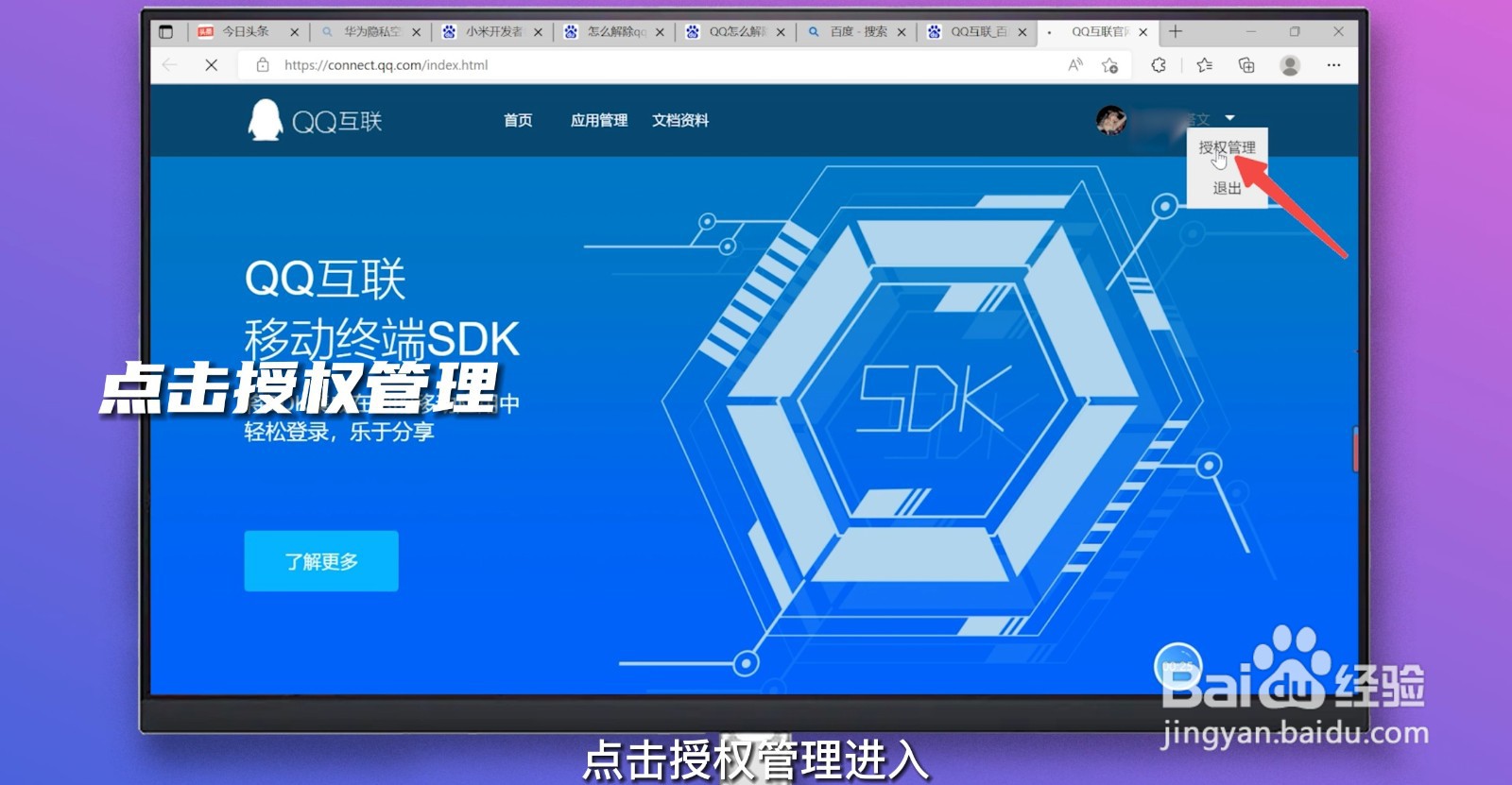Screen dimensions: 1512x785
Task: Add page to favorites star icon
Action: click(x=1110, y=65)
